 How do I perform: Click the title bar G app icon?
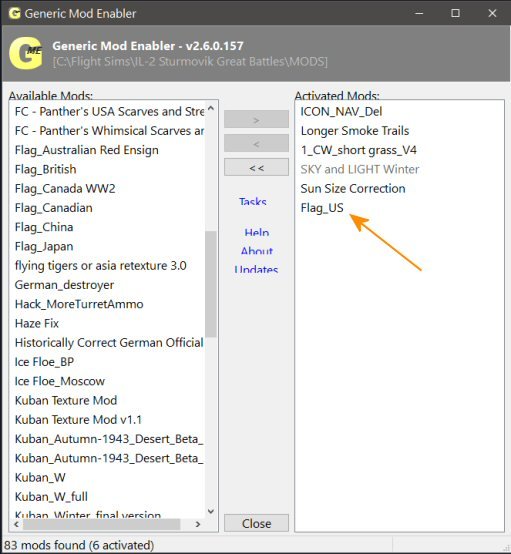pyautogui.click(x=14, y=13)
